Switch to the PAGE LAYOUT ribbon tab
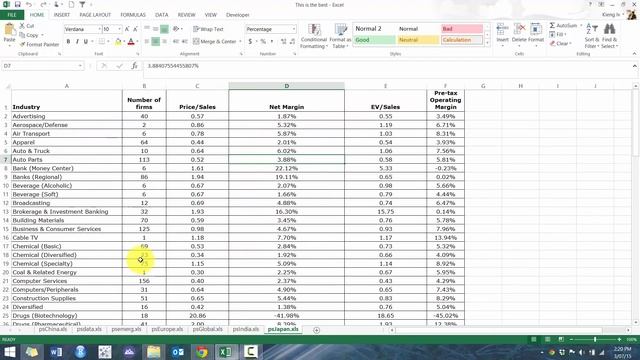 (x=95, y=15)
